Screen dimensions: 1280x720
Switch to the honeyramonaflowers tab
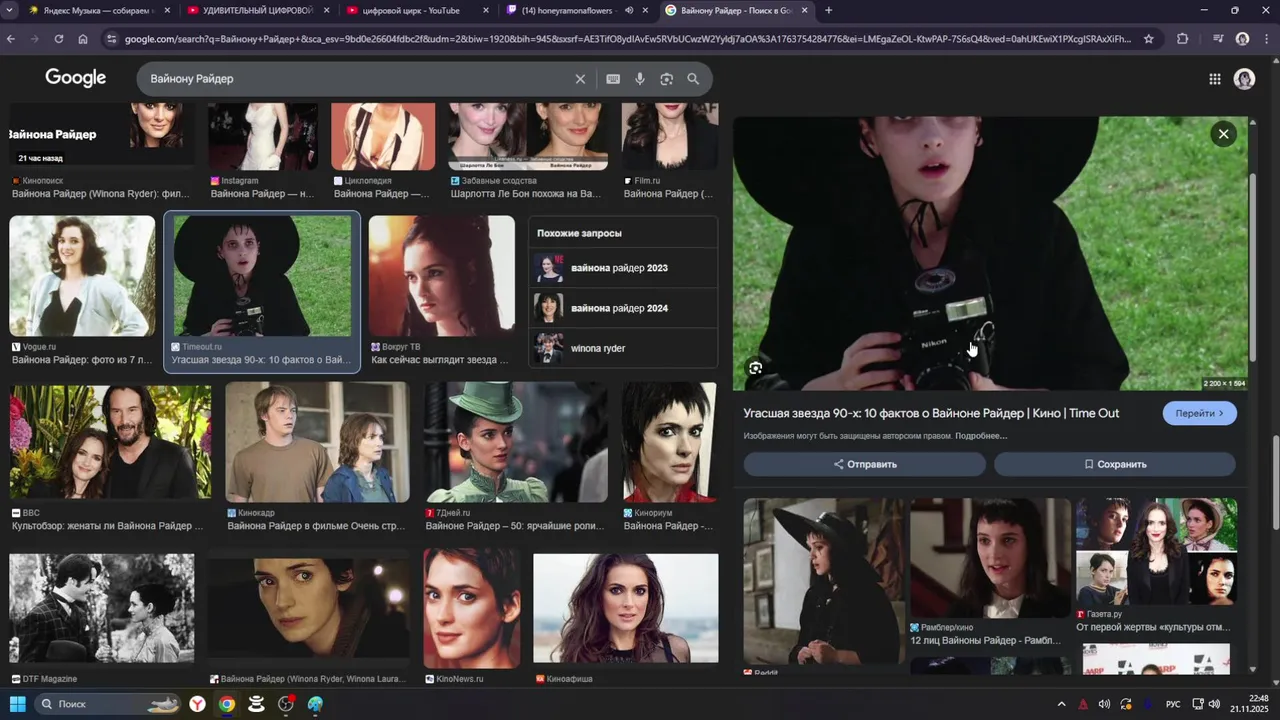point(577,11)
